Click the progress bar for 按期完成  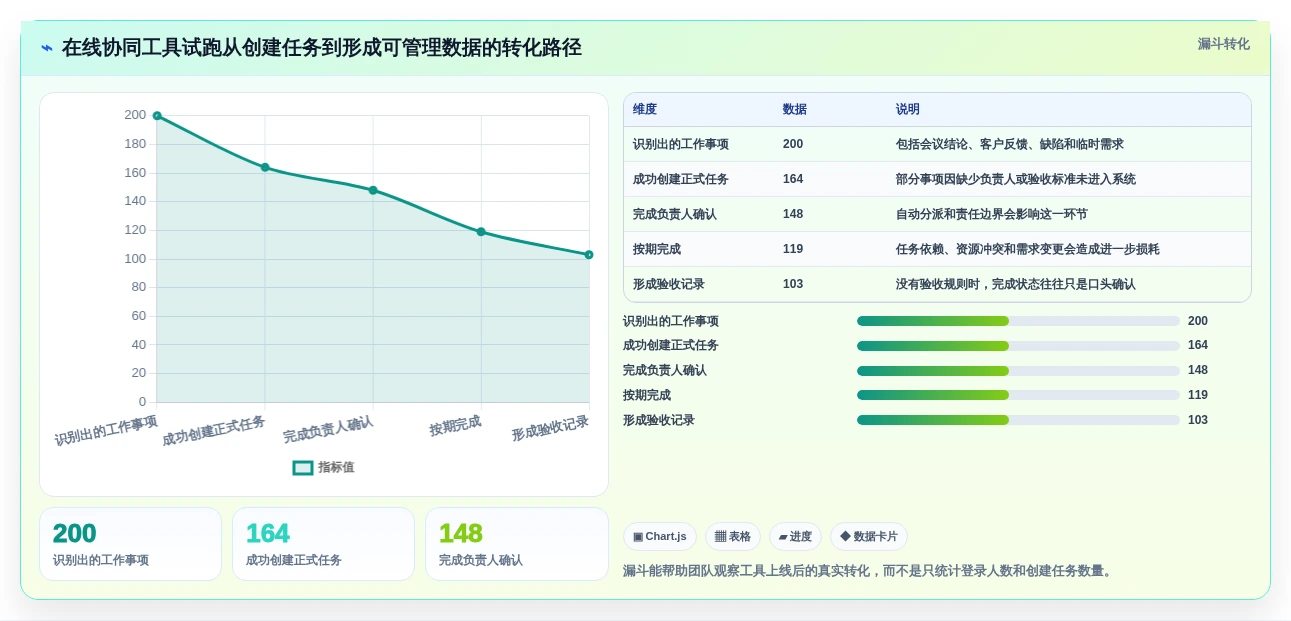pyautogui.click(x=1018, y=395)
